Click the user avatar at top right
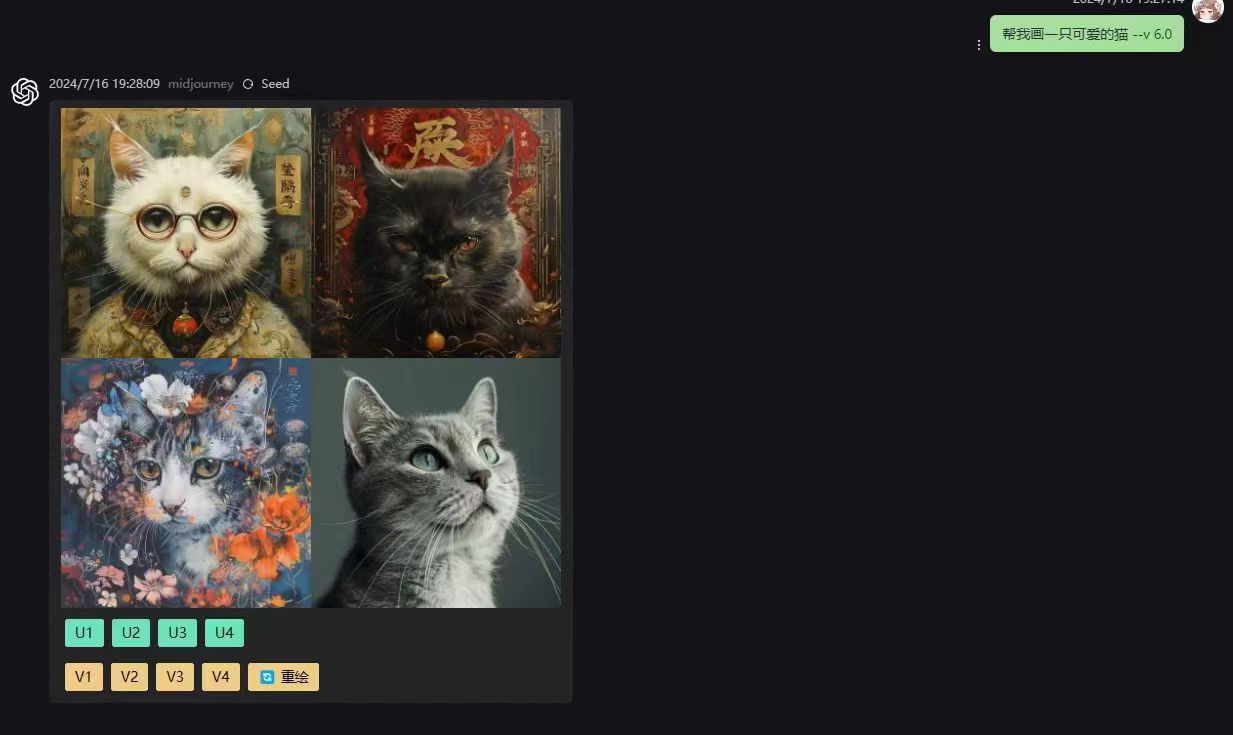Screen dimensions: 1233x735 click(1207, 9)
